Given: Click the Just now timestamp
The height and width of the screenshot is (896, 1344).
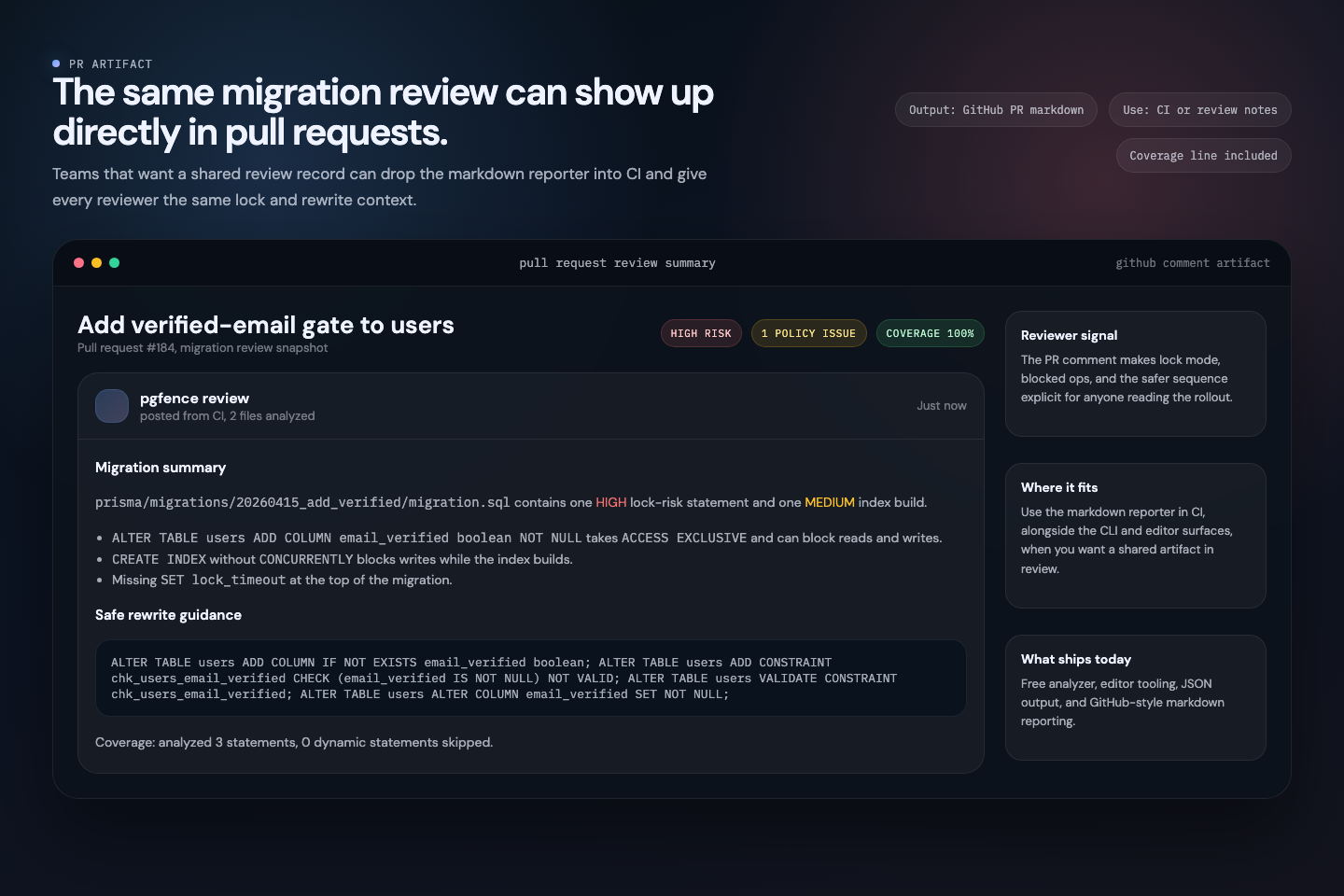Looking at the screenshot, I should [x=941, y=406].
